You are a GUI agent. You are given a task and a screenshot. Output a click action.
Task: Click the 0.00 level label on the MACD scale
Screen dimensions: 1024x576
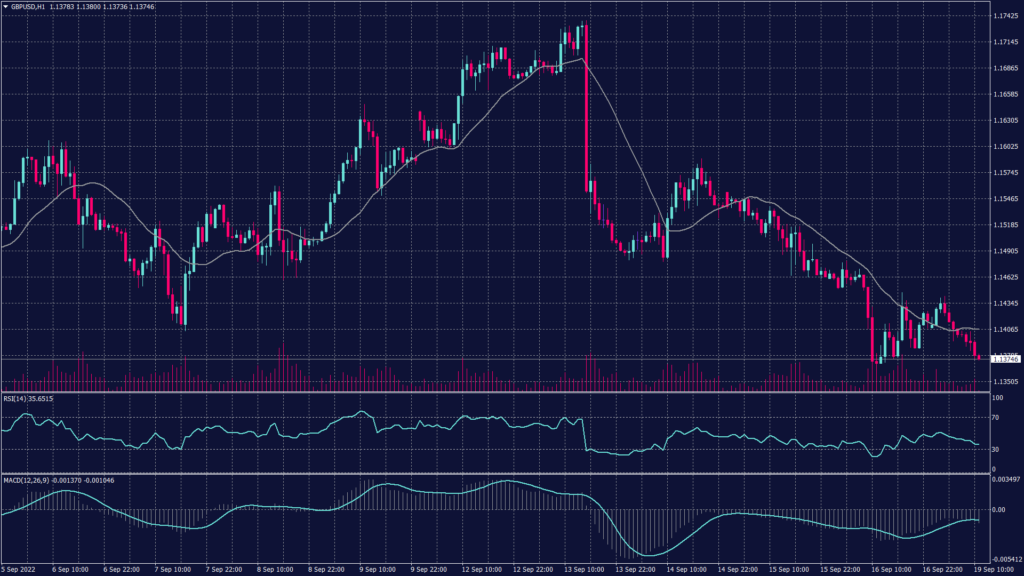click(999, 507)
